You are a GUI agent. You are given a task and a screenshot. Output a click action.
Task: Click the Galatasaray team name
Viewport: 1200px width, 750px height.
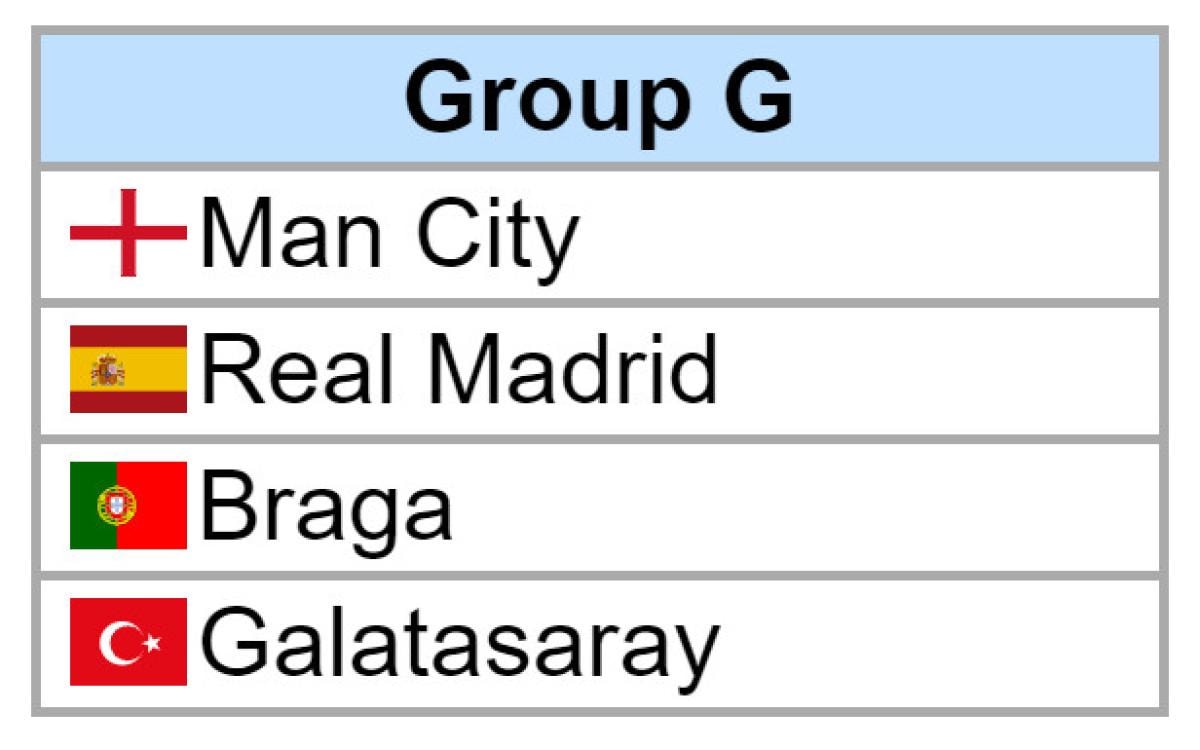tap(459, 643)
